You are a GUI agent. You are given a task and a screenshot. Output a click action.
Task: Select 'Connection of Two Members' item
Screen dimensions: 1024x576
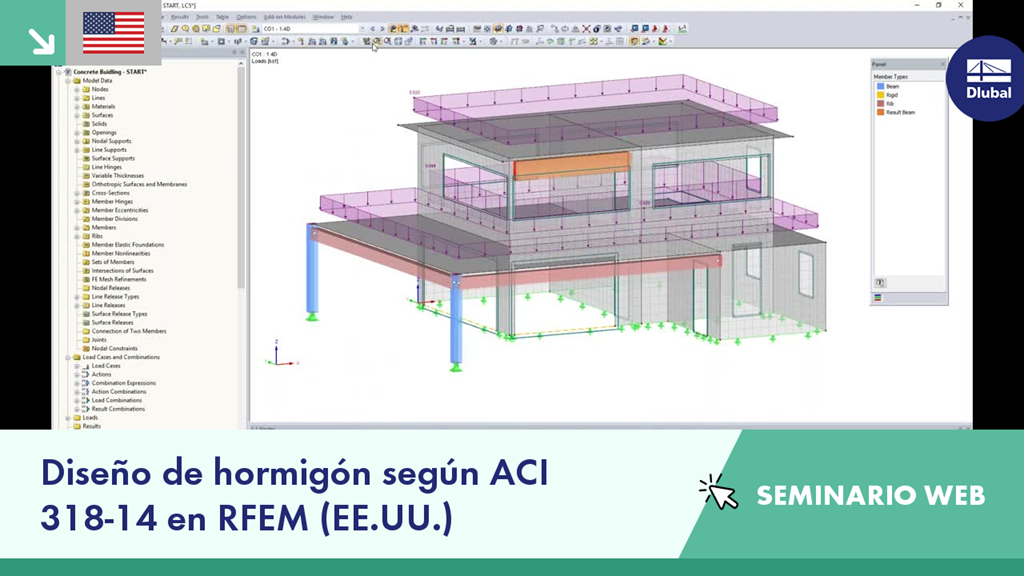pyautogui.click(x=129, y=331)
